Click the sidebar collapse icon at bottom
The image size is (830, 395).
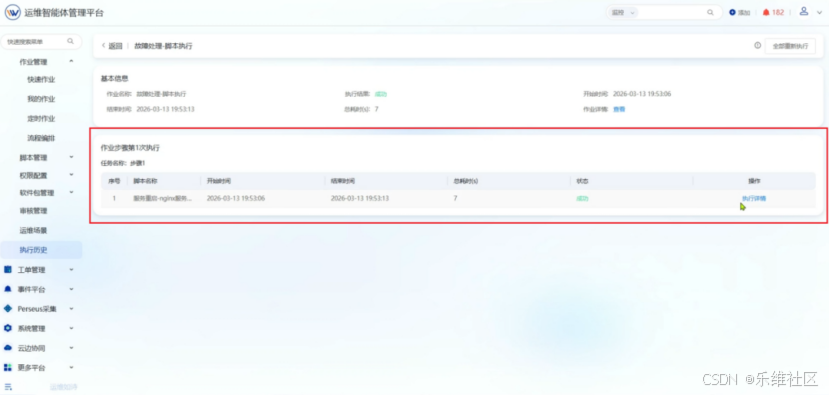[8, 387]
